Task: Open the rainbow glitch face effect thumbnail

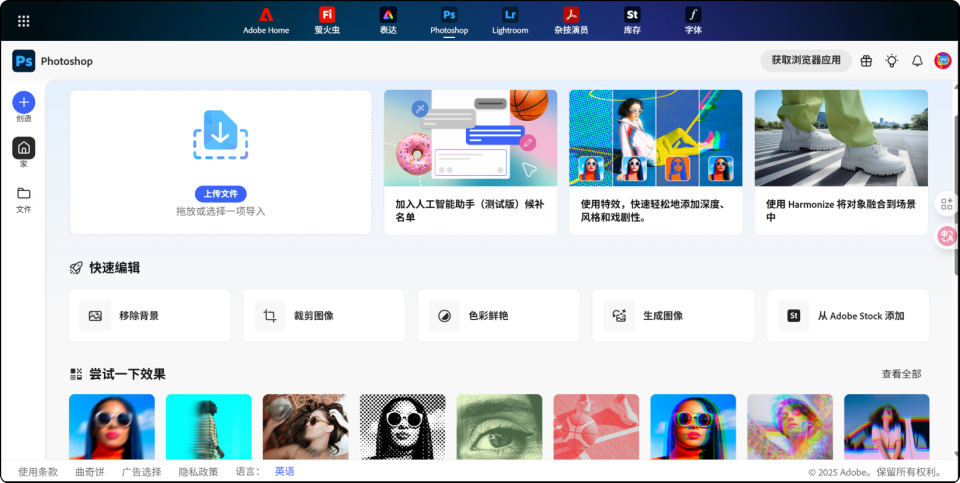Action: [x=790, y=427]
